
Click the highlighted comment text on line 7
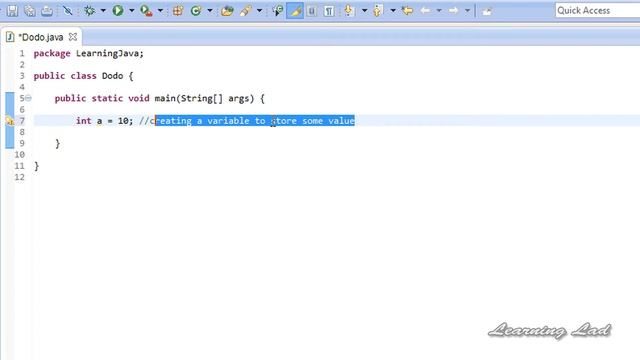tap(255, 121)
